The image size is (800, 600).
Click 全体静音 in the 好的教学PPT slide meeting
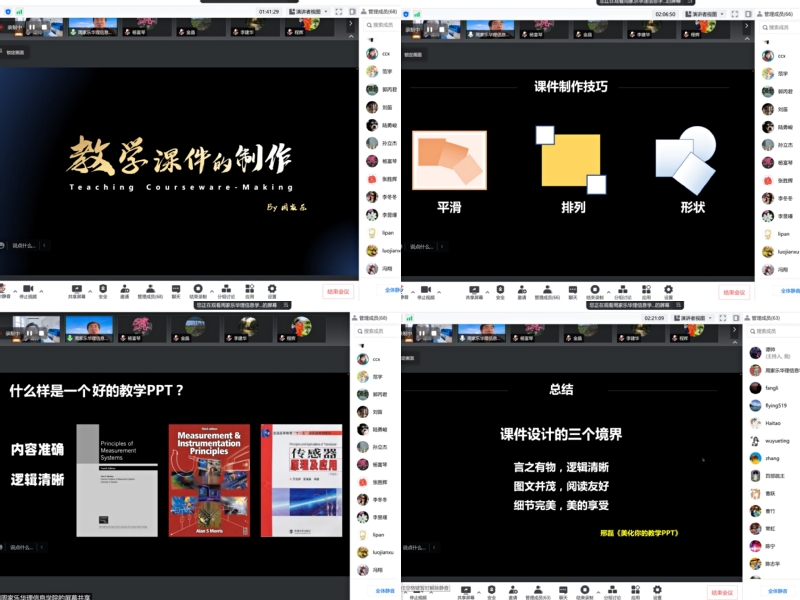385,590
